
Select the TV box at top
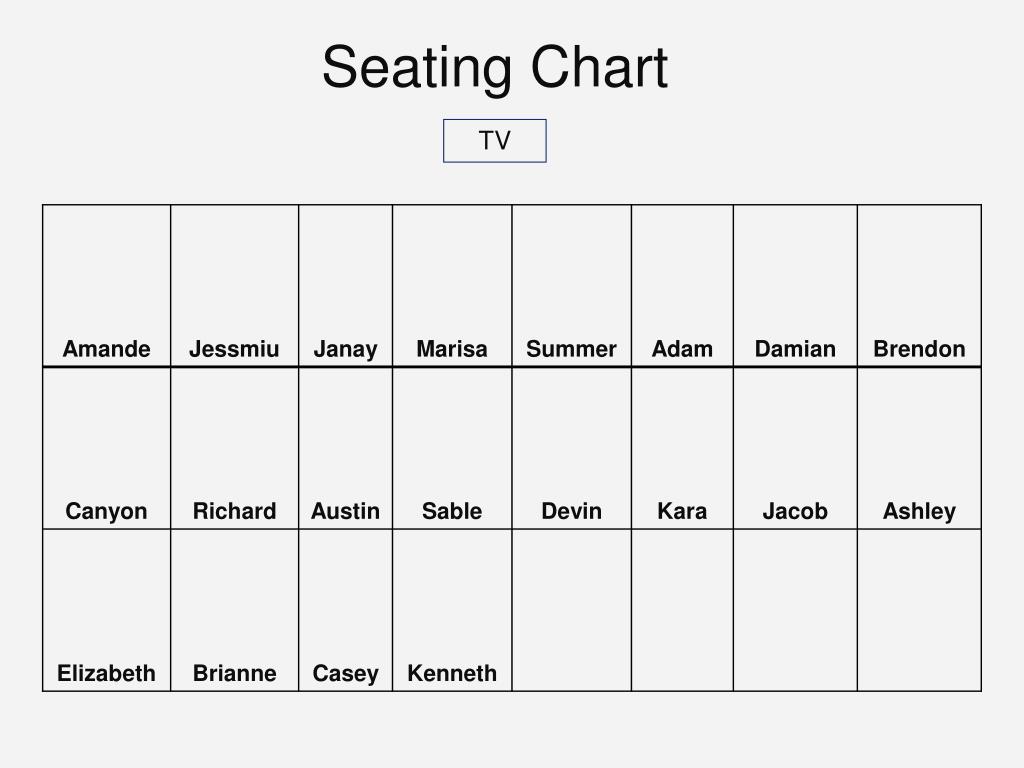(494, 140)
